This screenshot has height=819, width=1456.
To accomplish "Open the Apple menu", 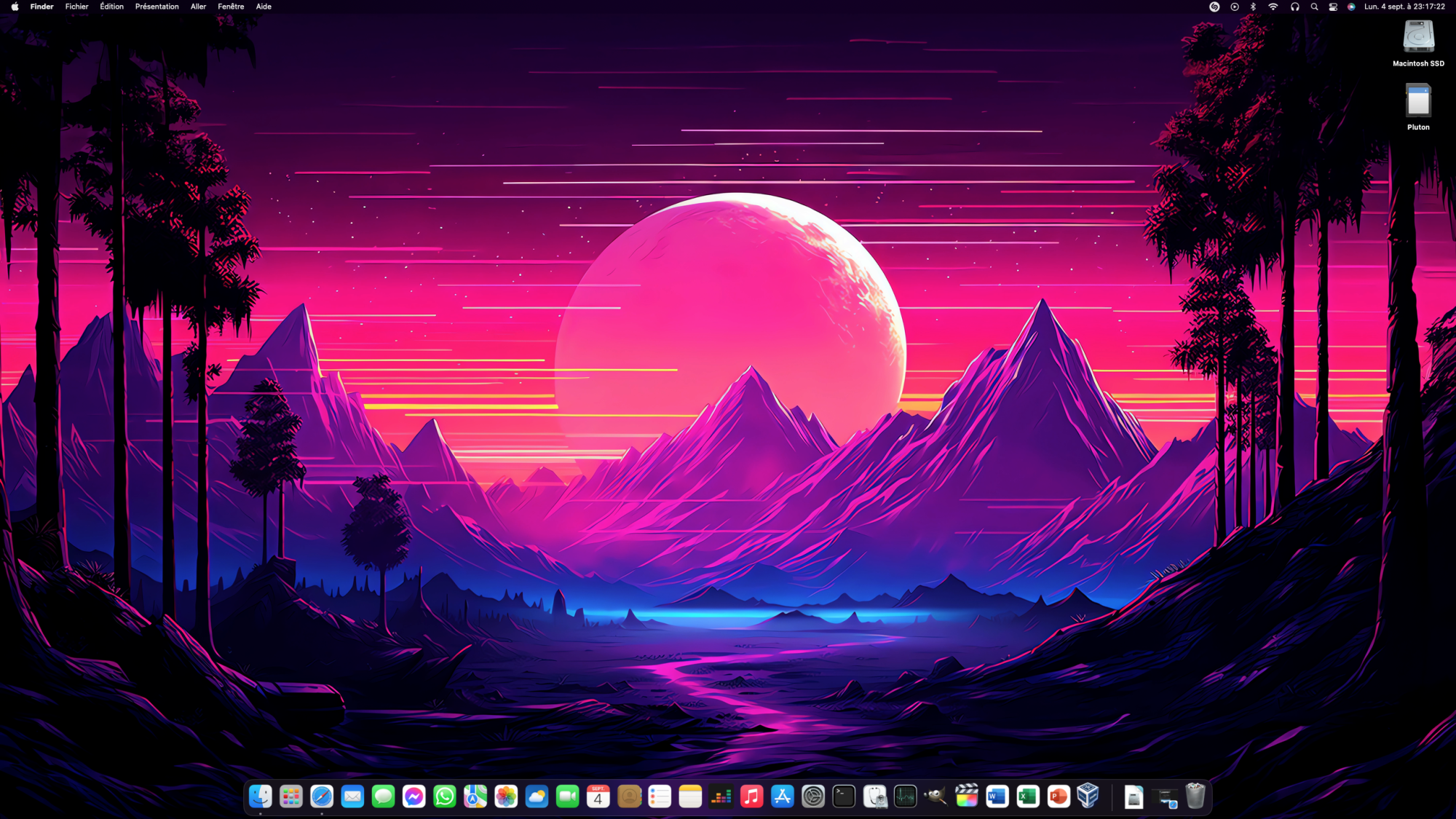I will 15,7.
